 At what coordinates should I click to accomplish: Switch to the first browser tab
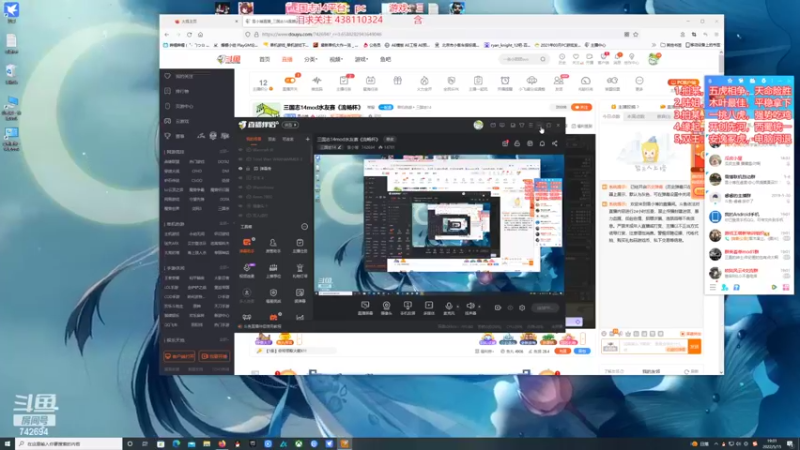tap(204, 21)
